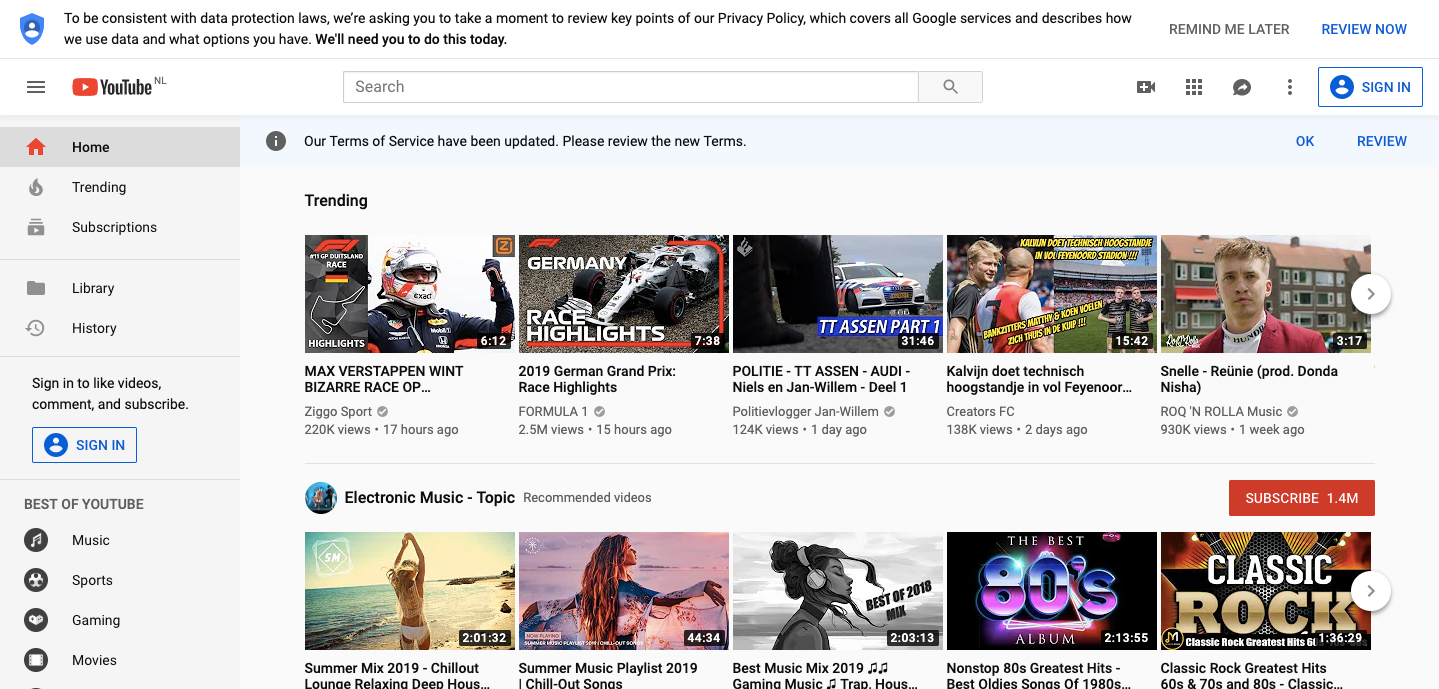1439x689 pixels.
Task: Open Snelle - Reünie video thumbnail
Action: [x=1266, y=294]
